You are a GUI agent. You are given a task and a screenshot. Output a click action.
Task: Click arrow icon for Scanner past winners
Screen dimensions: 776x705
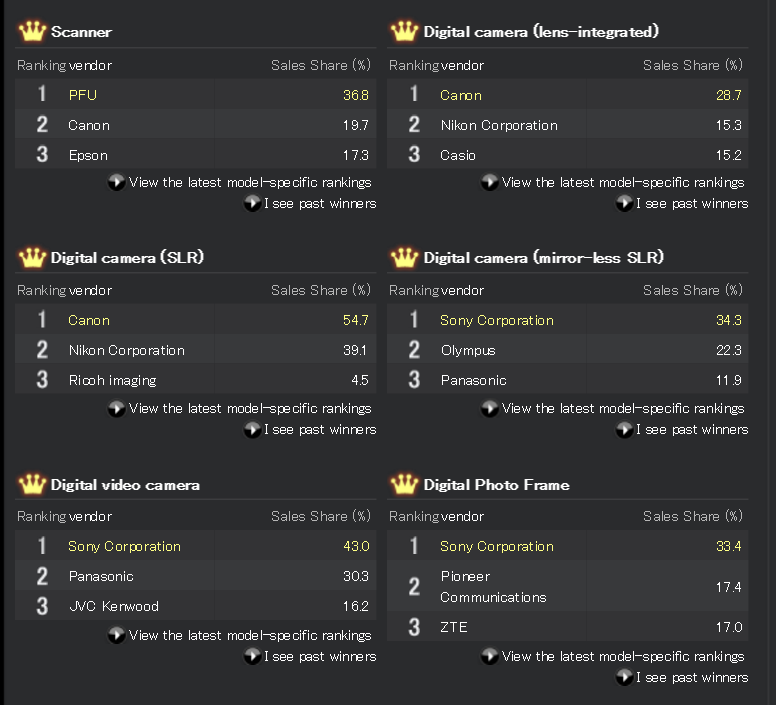click(252, 203)
